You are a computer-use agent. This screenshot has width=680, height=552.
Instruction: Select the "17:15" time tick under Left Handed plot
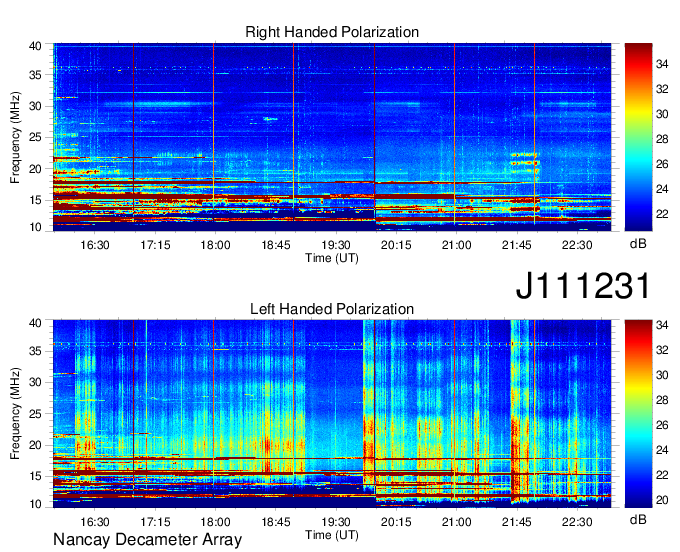(x=155, y=522)
